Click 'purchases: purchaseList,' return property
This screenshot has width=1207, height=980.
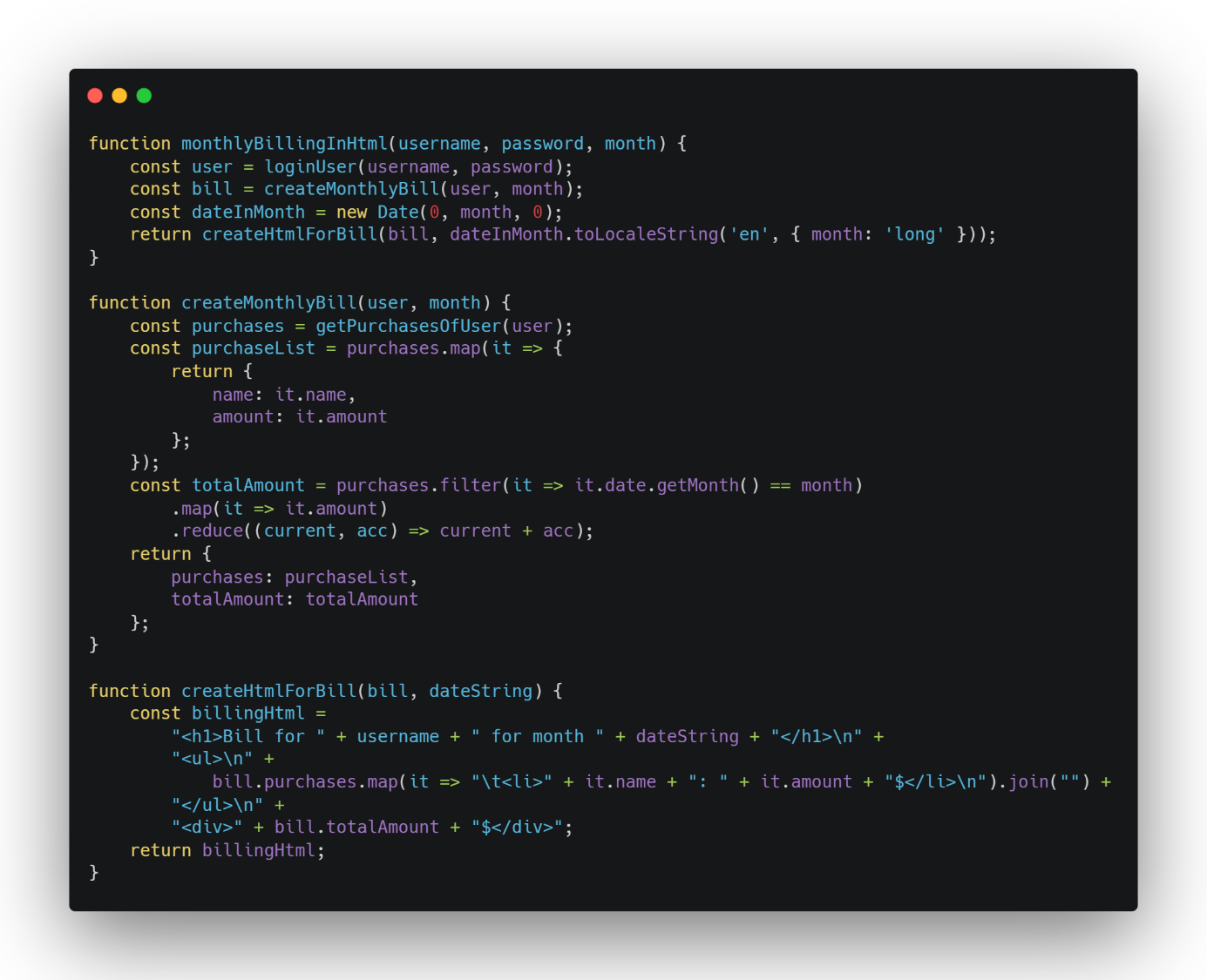coord(295,578)
